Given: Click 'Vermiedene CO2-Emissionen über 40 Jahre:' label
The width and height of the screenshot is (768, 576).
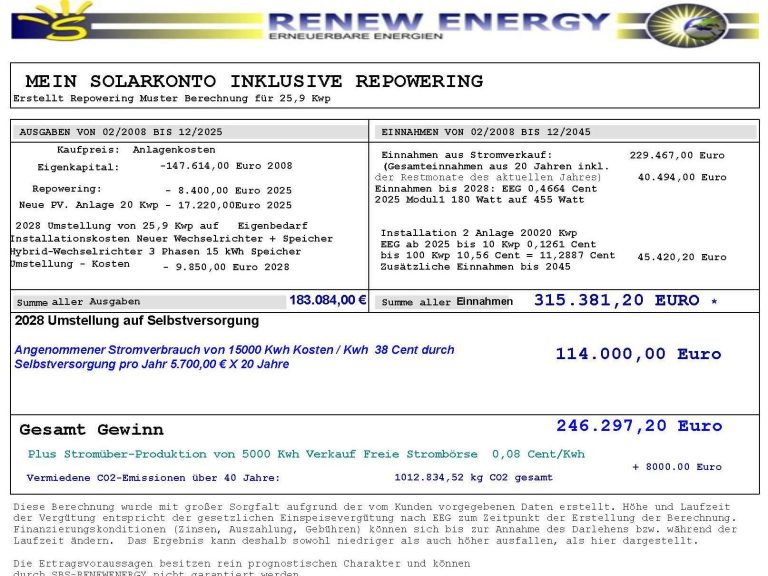Looking at the screenshot, I should 153,478.
